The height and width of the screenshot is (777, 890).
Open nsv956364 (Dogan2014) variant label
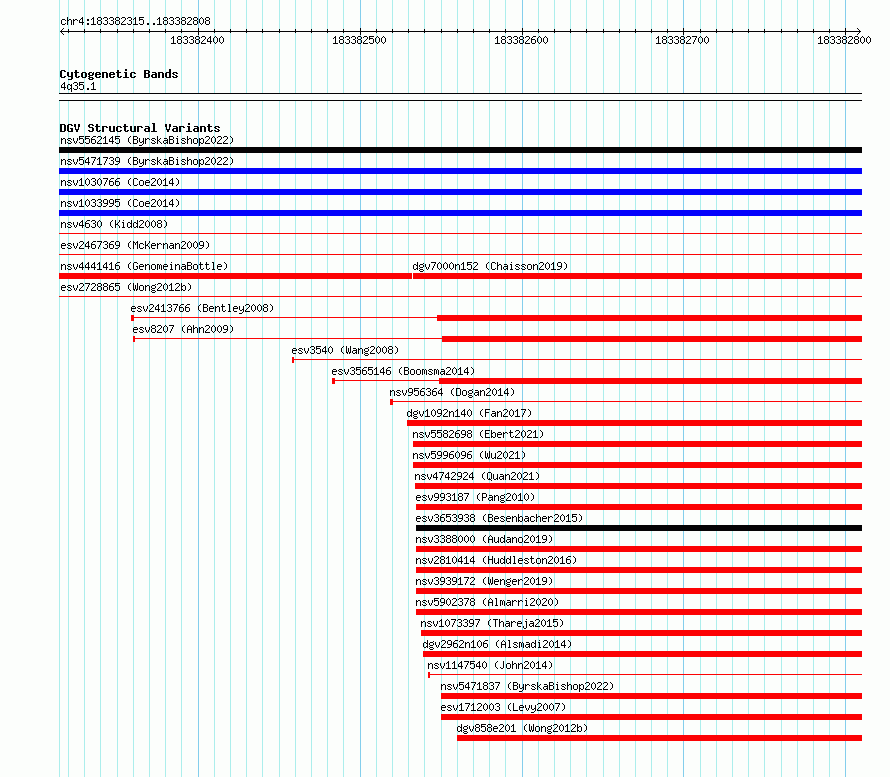452,392
